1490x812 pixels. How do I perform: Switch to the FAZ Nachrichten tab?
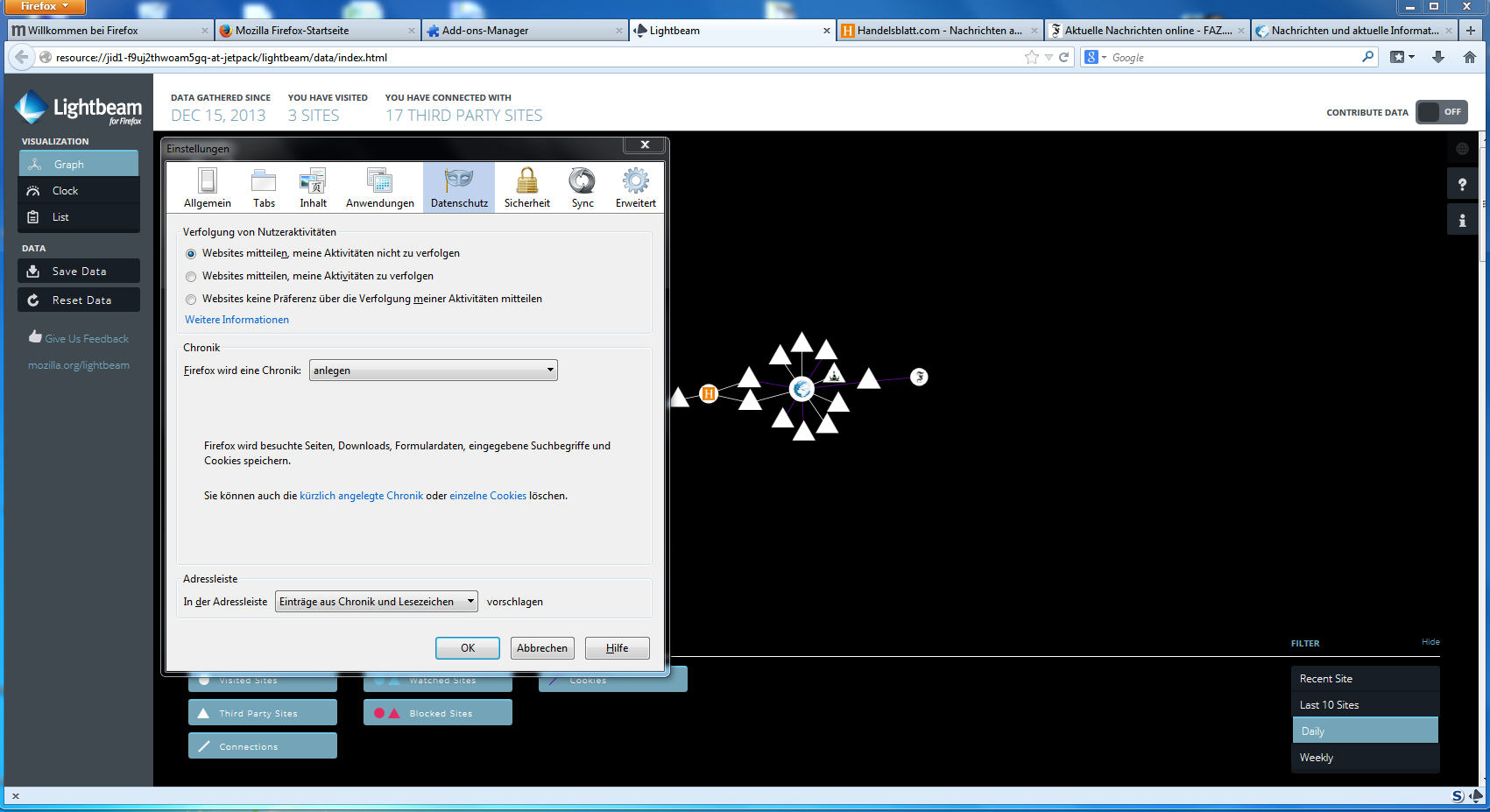pyautogui.click(x=1147, y=30)
